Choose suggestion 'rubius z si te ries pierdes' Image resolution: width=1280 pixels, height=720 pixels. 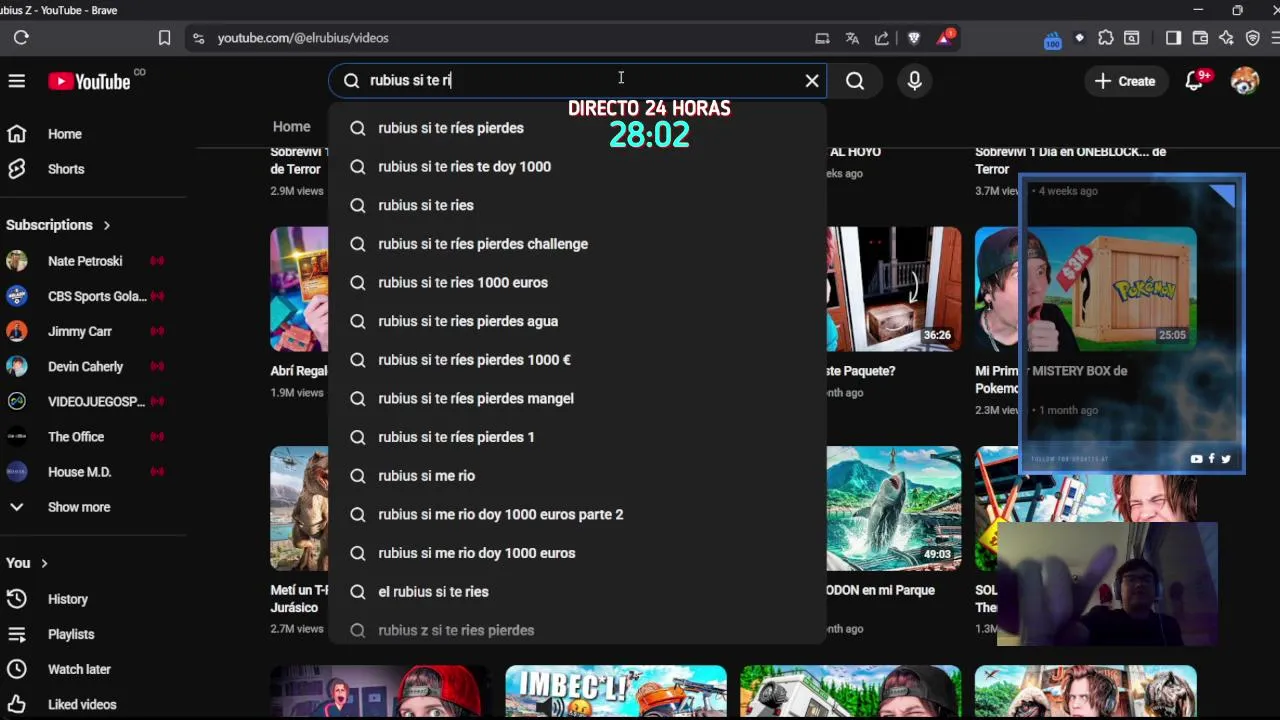point(577,630)
